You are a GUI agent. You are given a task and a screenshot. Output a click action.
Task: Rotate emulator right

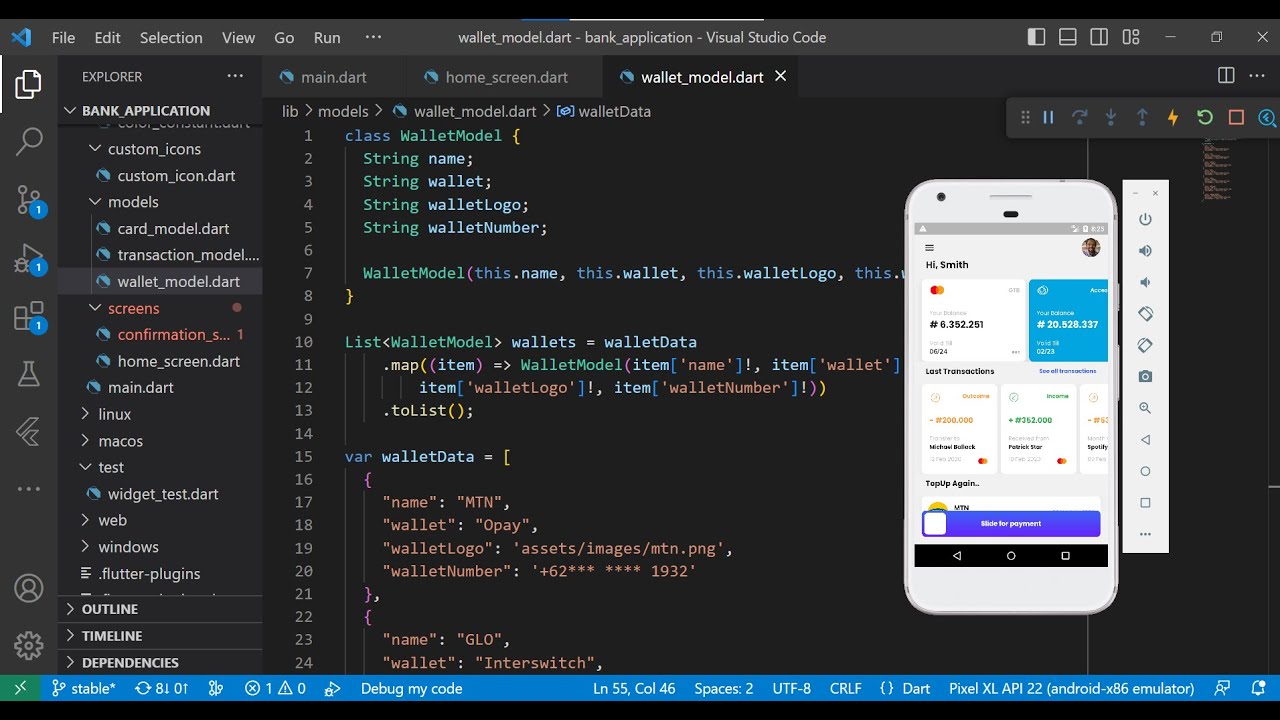tap(1145, 345)
